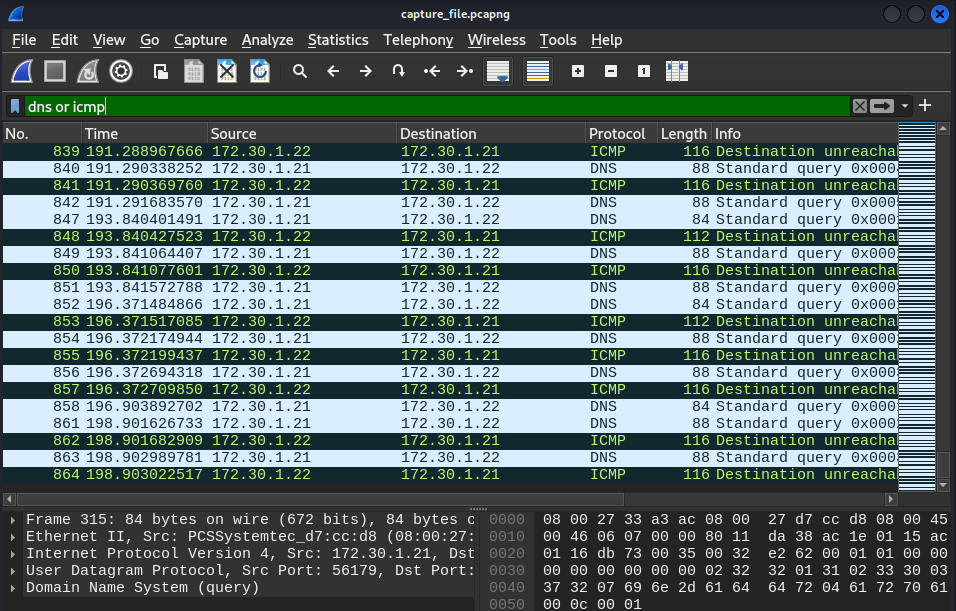Go to specified packet icon

[x=399, y=71]
